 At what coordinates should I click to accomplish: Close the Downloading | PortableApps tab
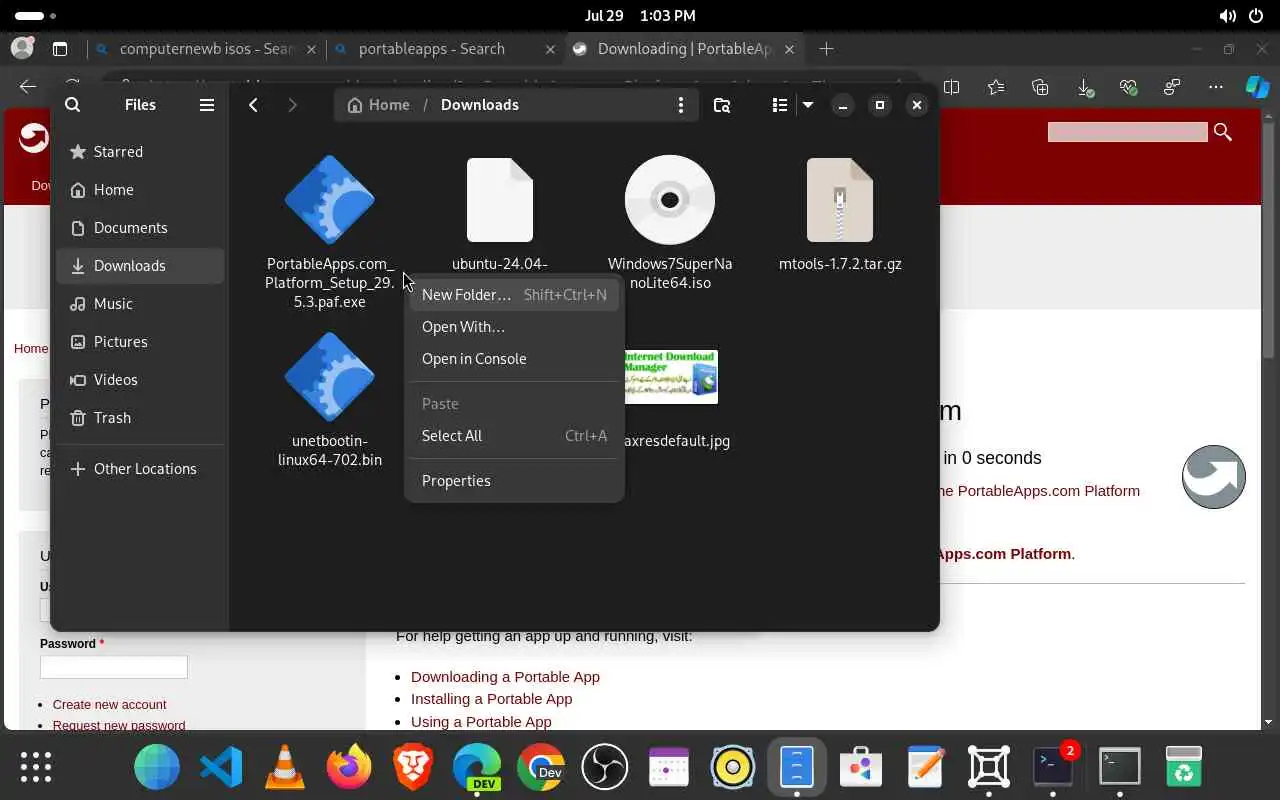coord(790,49)
